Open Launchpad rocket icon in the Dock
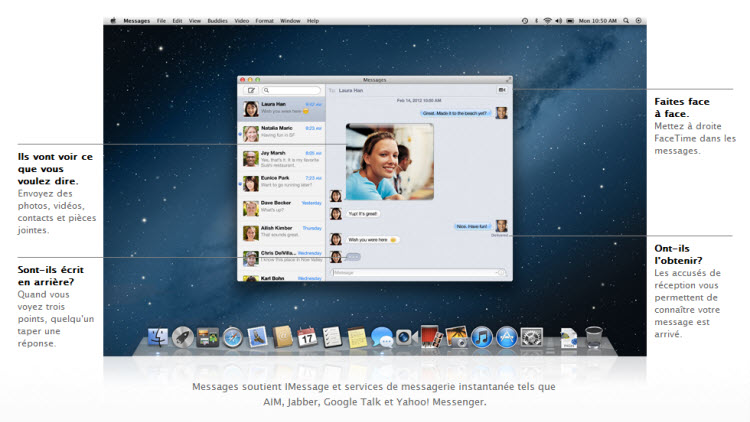This screenshot has width=750, height=422. 183,337
